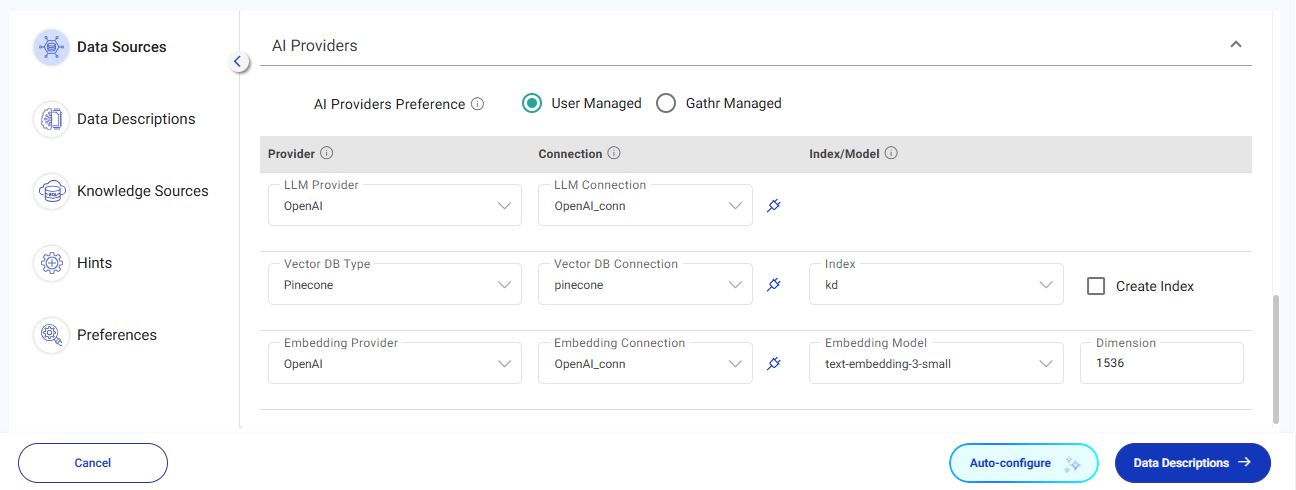Click the Dimension input field
The image size is (1296, 490).
click(1161, 364)
